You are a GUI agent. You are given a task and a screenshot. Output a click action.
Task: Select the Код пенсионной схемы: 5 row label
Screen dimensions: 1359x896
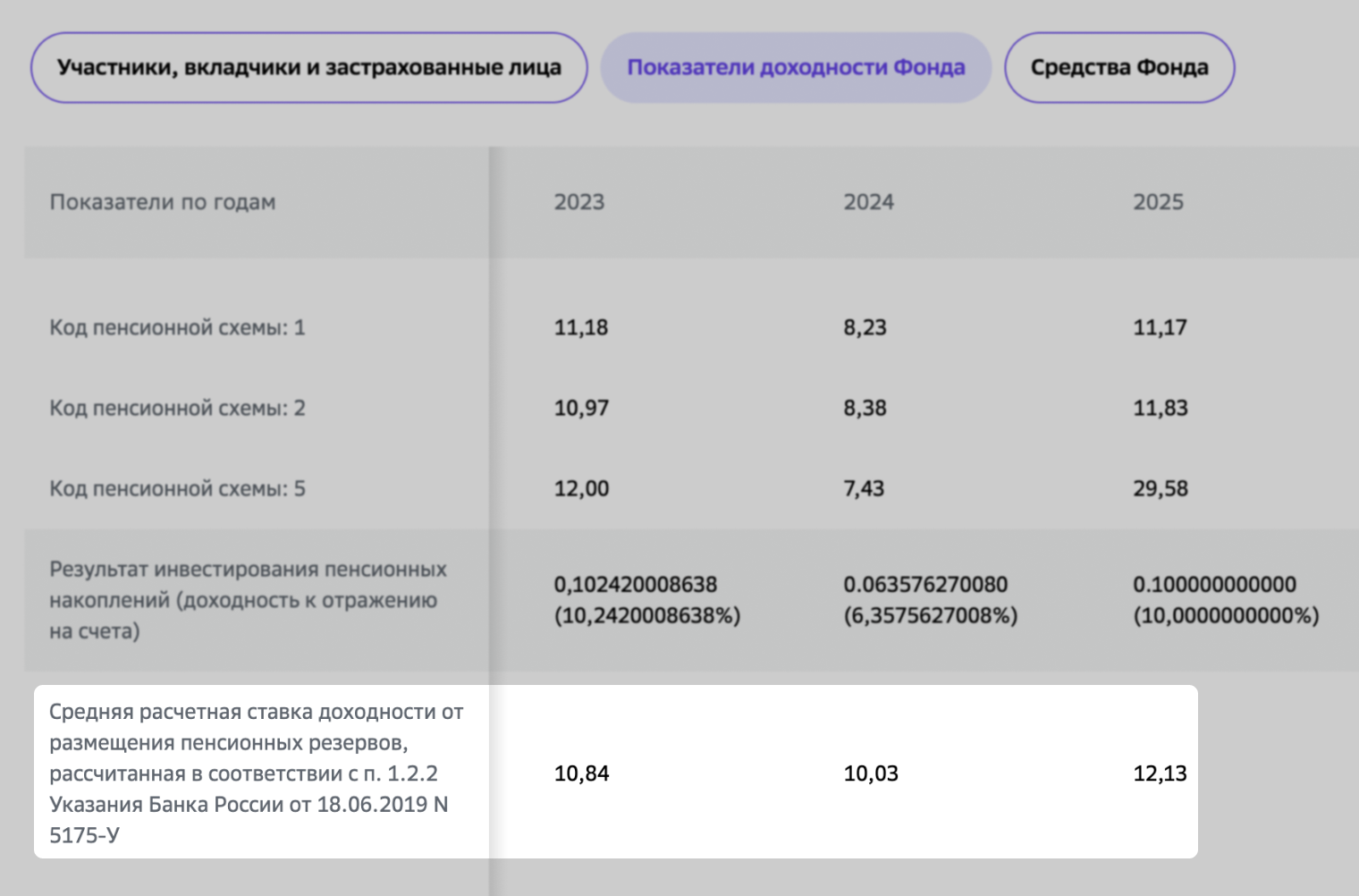178,488
